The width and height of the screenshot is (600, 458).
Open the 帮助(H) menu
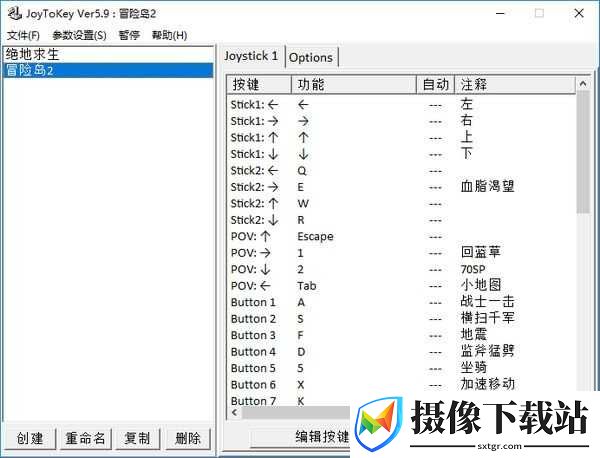169,36
